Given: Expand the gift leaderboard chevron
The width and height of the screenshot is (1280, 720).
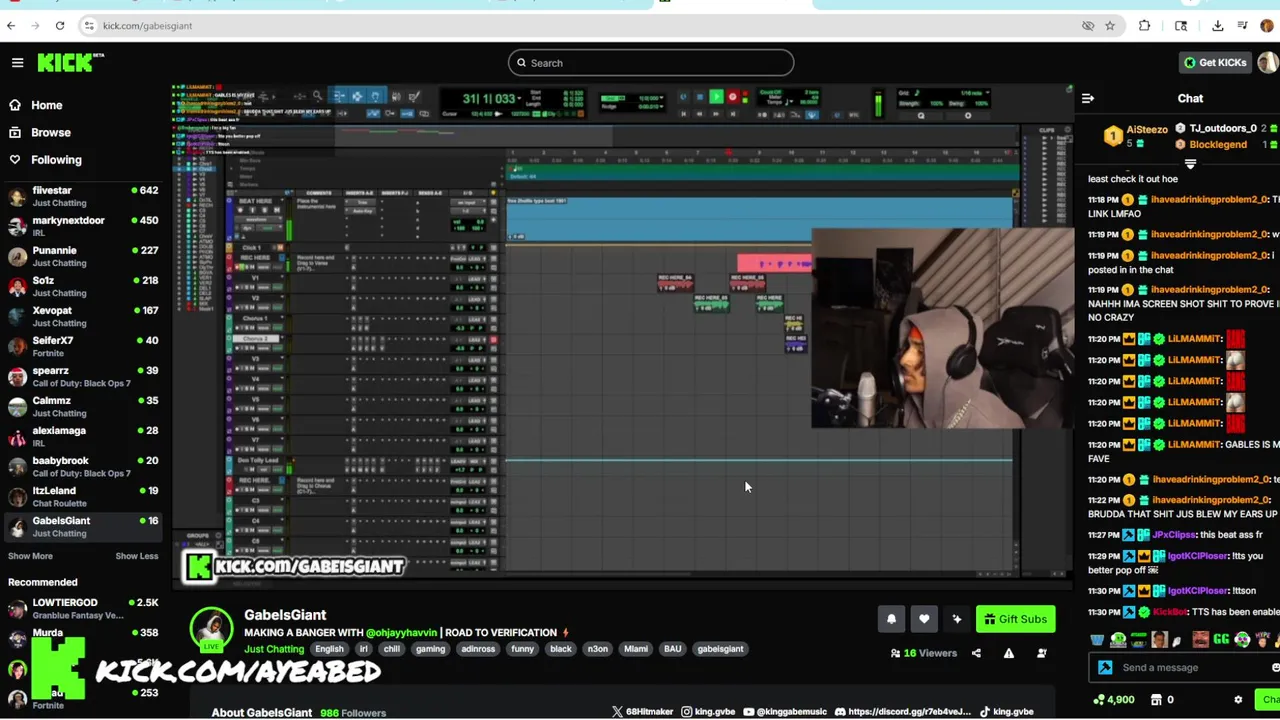Looking at the screenshot, I should pos(1190,164).
